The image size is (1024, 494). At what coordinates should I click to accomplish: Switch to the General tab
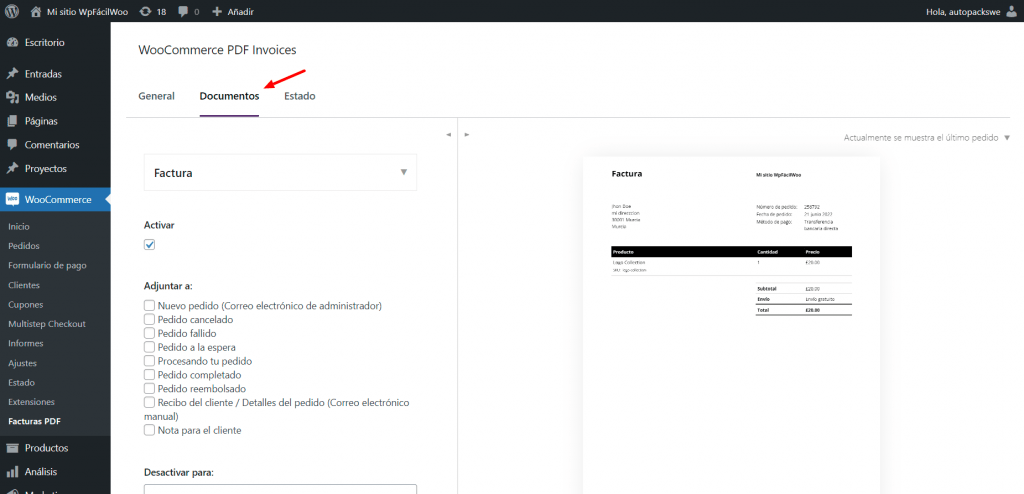(157, 96)
